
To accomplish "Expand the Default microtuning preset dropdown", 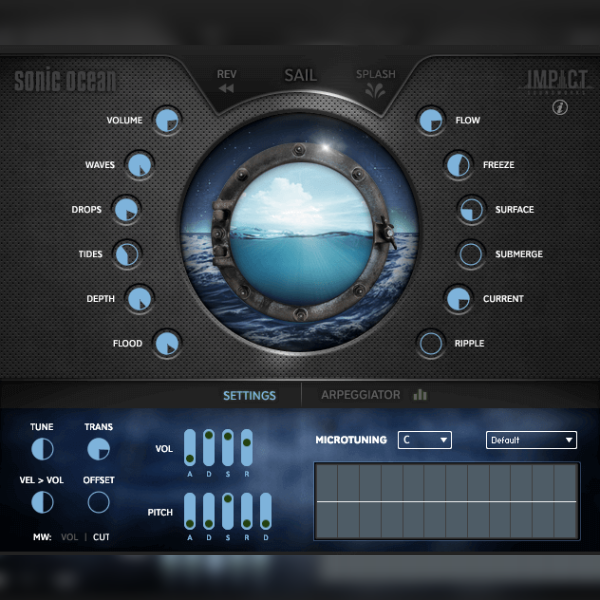I will coord(531,440).
